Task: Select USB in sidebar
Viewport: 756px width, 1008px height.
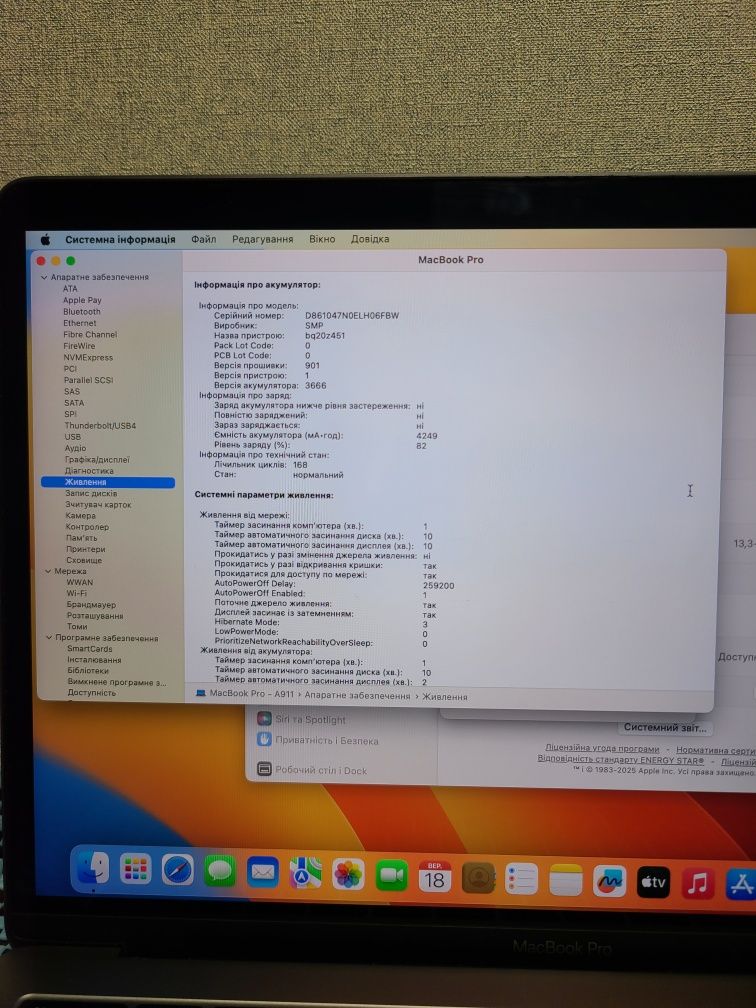Action: click(x=73, y=436)
